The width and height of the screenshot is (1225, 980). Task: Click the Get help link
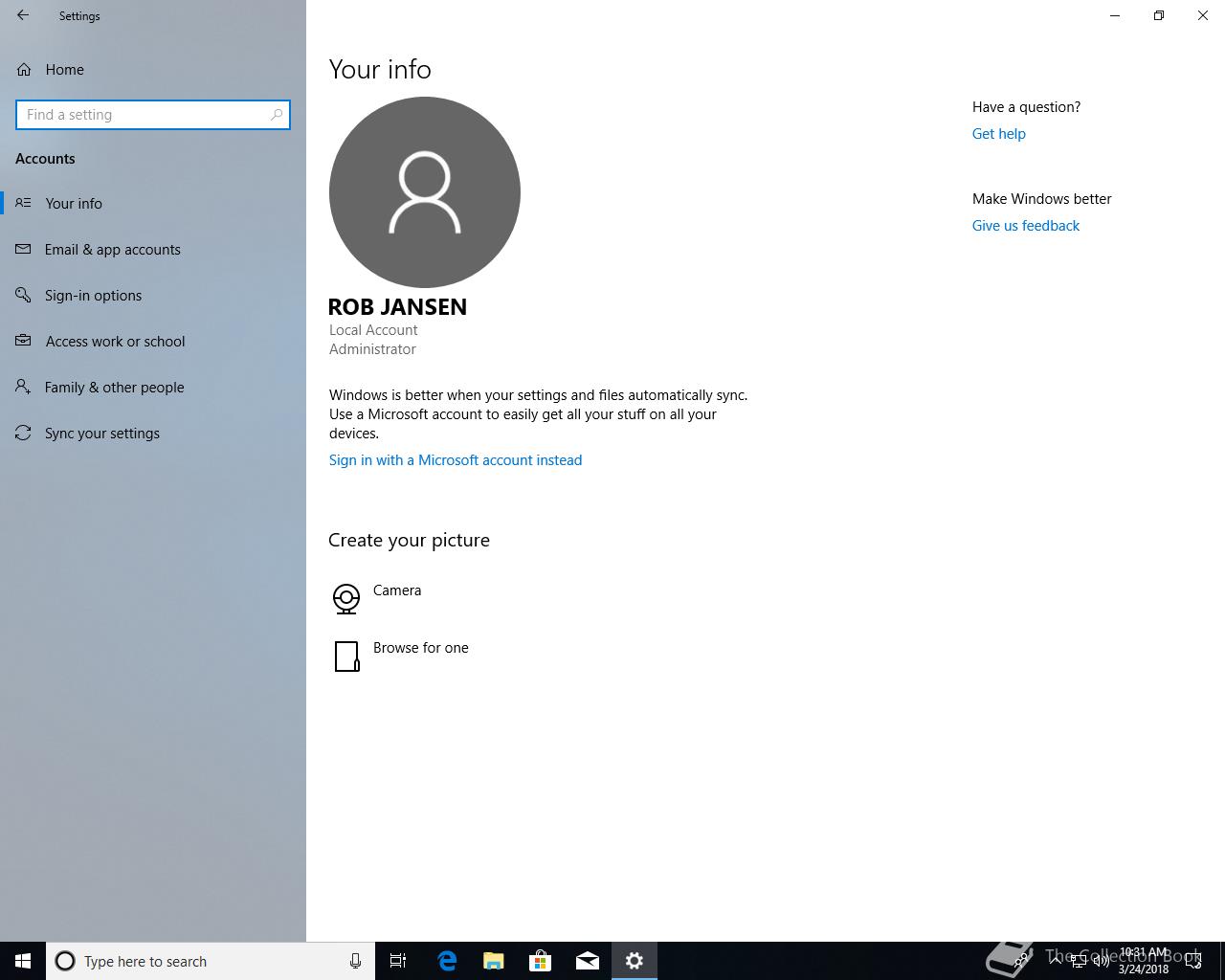click(x=998, y=134)
